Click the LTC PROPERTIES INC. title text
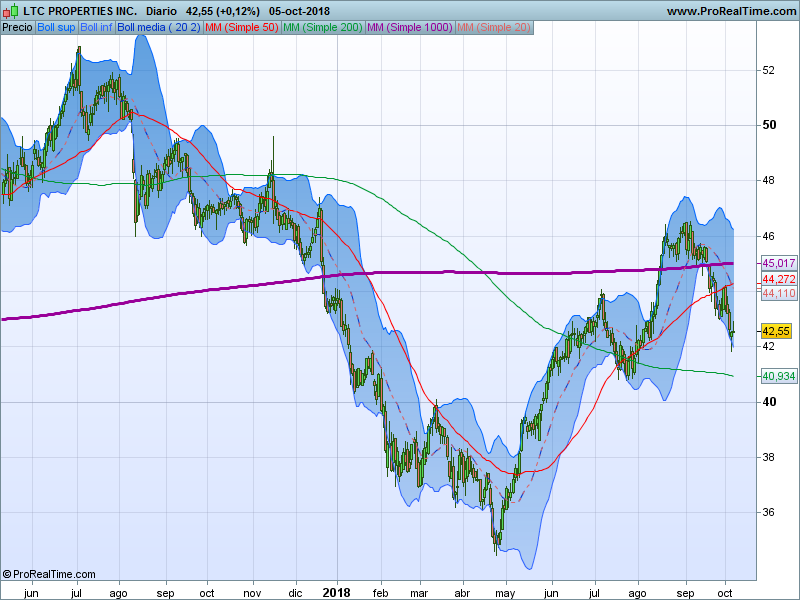This screenshot has height=600, width=800. point(80,11)
